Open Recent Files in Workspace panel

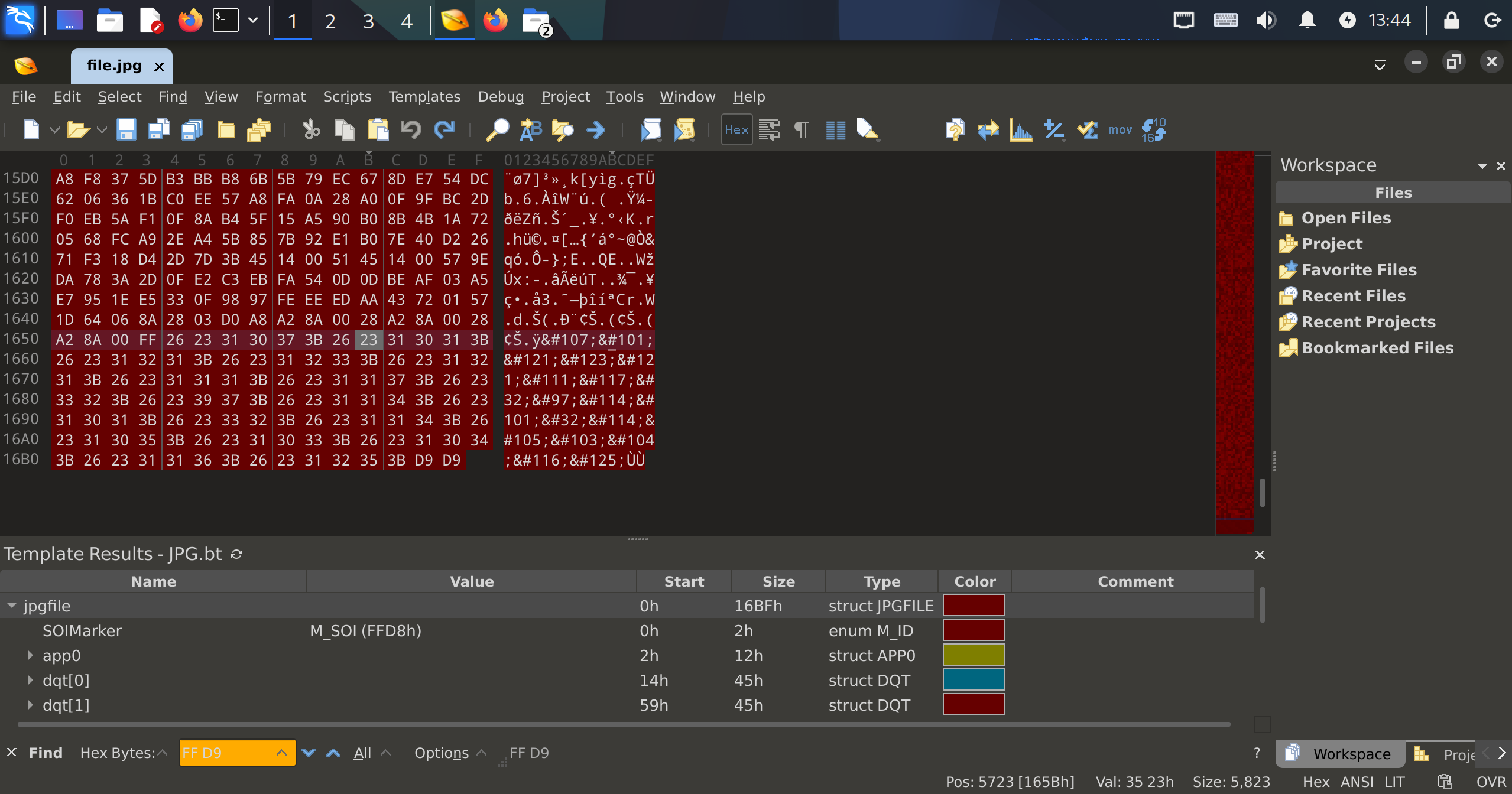click(x=1353, y=295)
